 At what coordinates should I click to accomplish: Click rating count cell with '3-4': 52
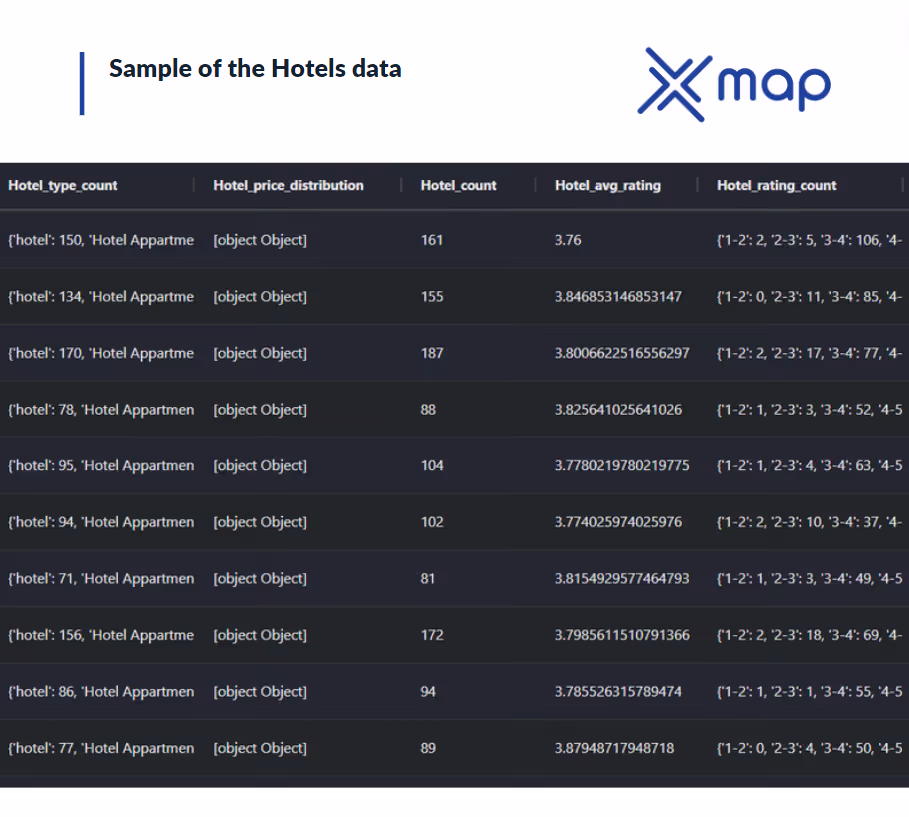(809, 410)
